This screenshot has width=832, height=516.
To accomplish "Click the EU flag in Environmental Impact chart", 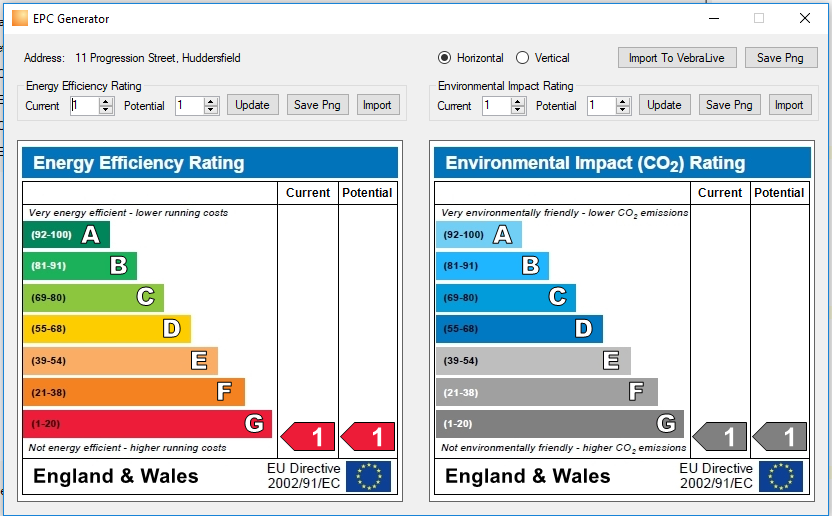I will click(781, 476).
